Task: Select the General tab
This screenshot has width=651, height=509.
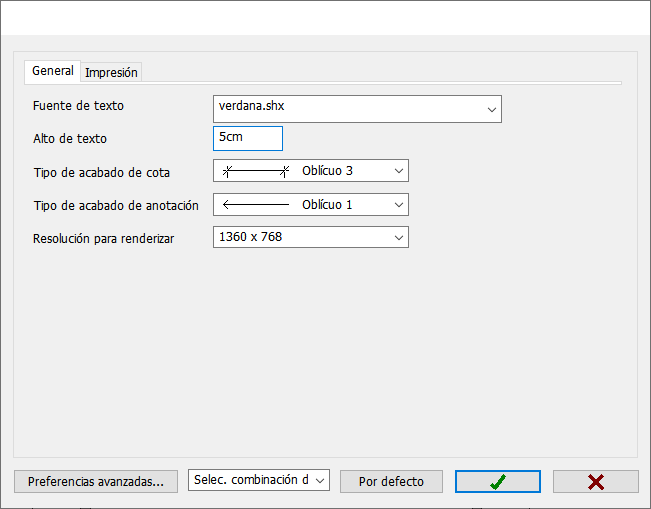Action: click(53, 71)
